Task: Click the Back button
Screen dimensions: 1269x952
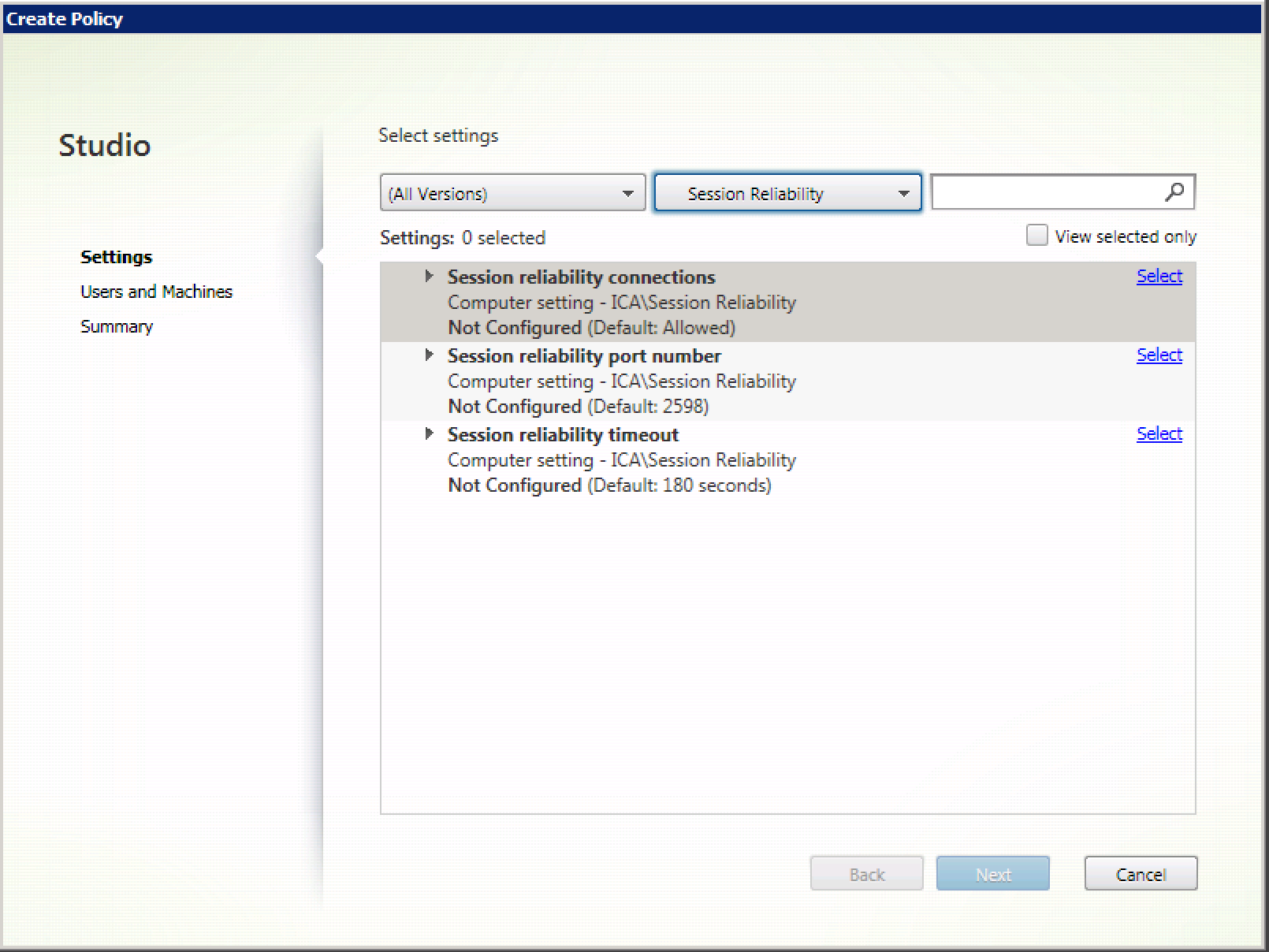Action: tap(866, 873)
